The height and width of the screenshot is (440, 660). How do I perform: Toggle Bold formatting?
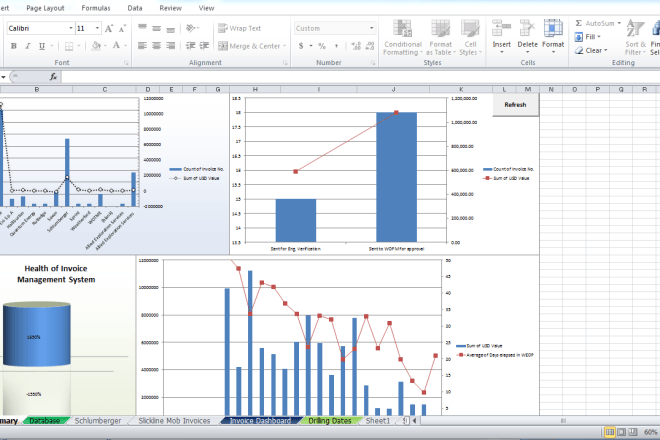point(13,46)
